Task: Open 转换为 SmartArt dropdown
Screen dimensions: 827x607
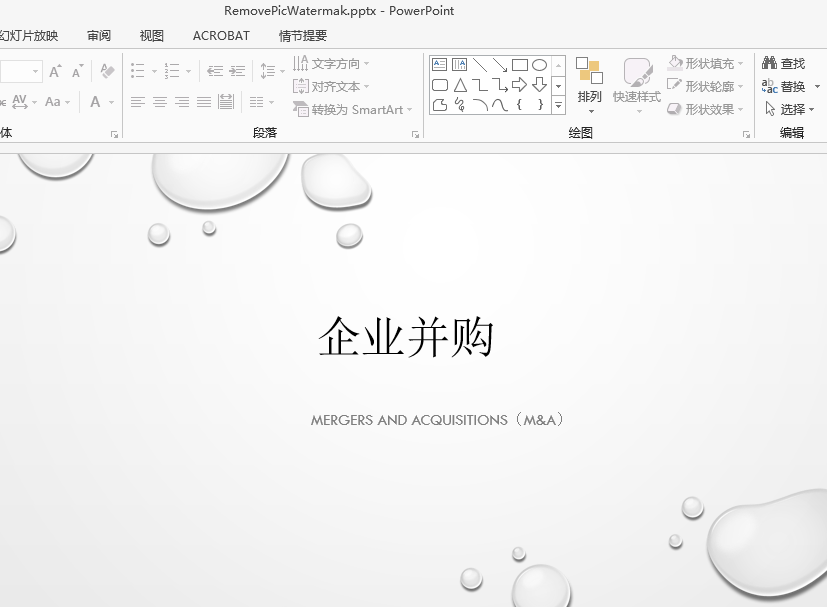Action: tap(353, 109)
